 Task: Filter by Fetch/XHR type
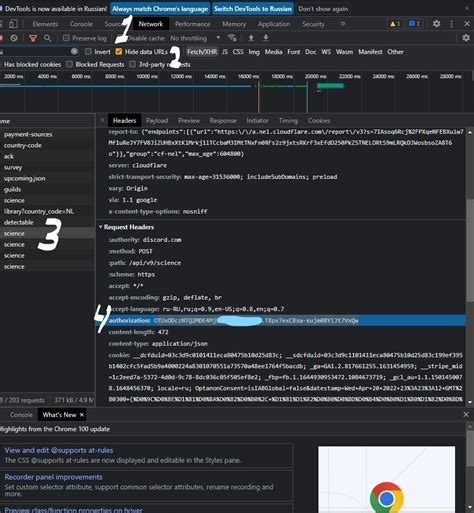tap(202, 52)
